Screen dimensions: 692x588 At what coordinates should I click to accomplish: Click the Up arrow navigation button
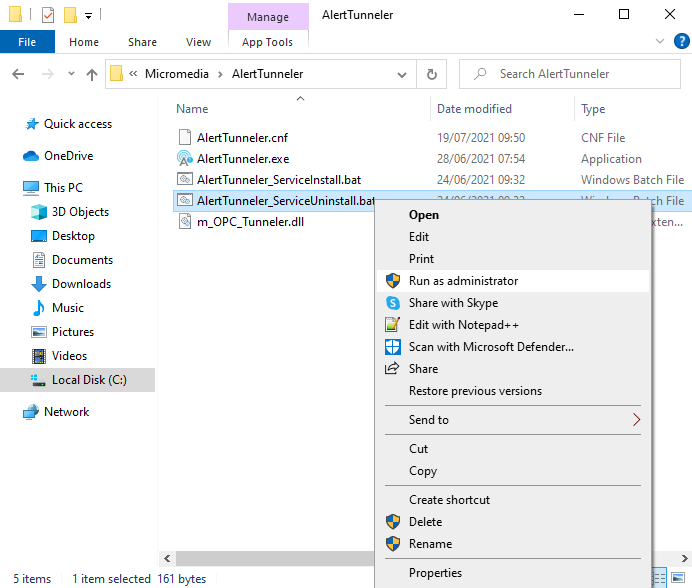[92, 74]
